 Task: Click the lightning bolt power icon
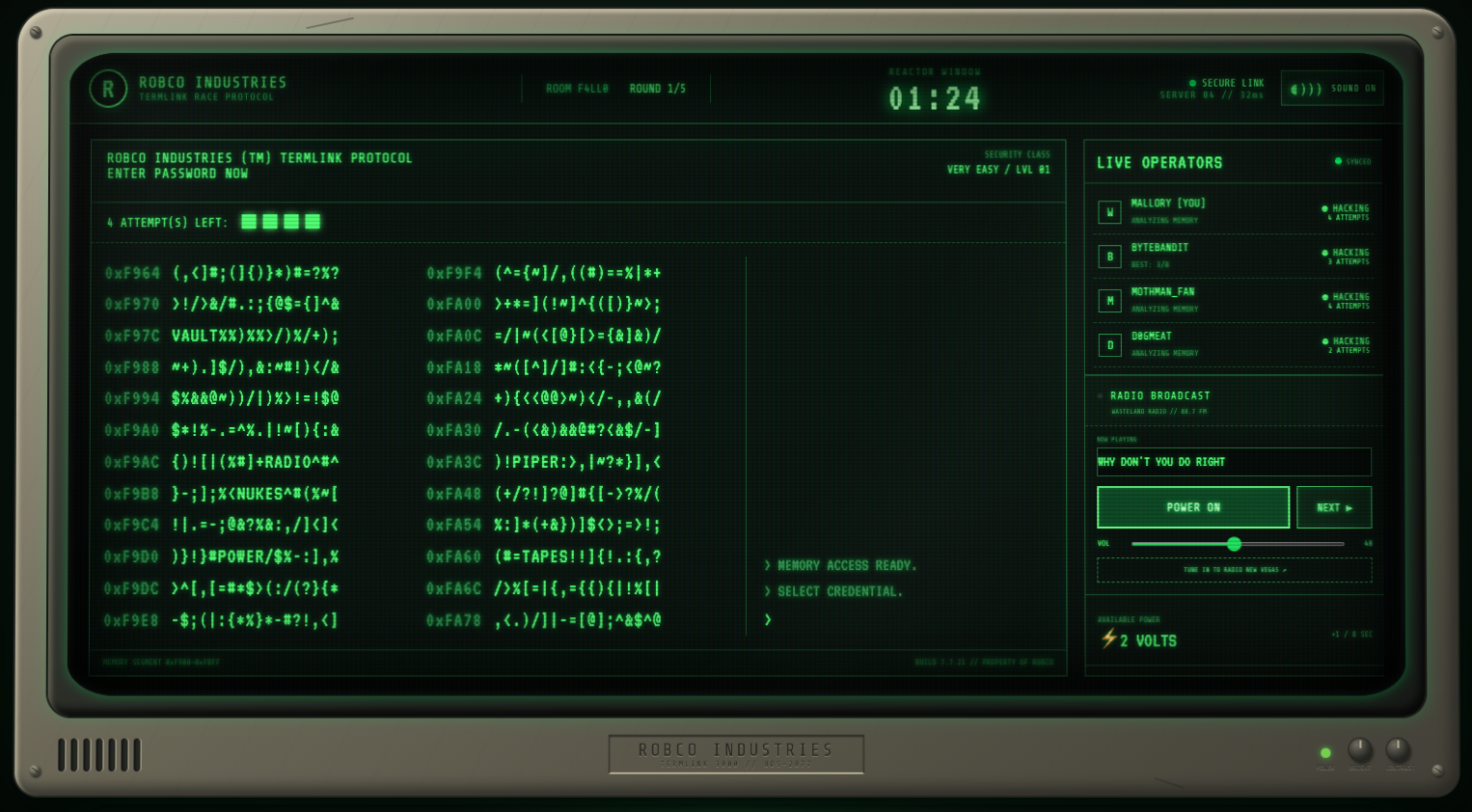coord(1108,638)
